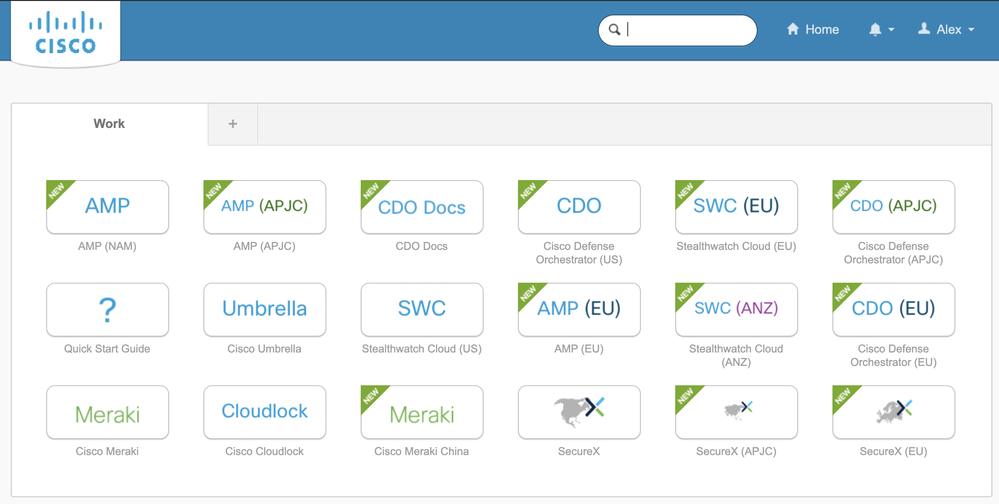Viewport: 999px width, 504px height.
Task: Open the SecureX (EU) map tile
Action: [x=893, y=411]
